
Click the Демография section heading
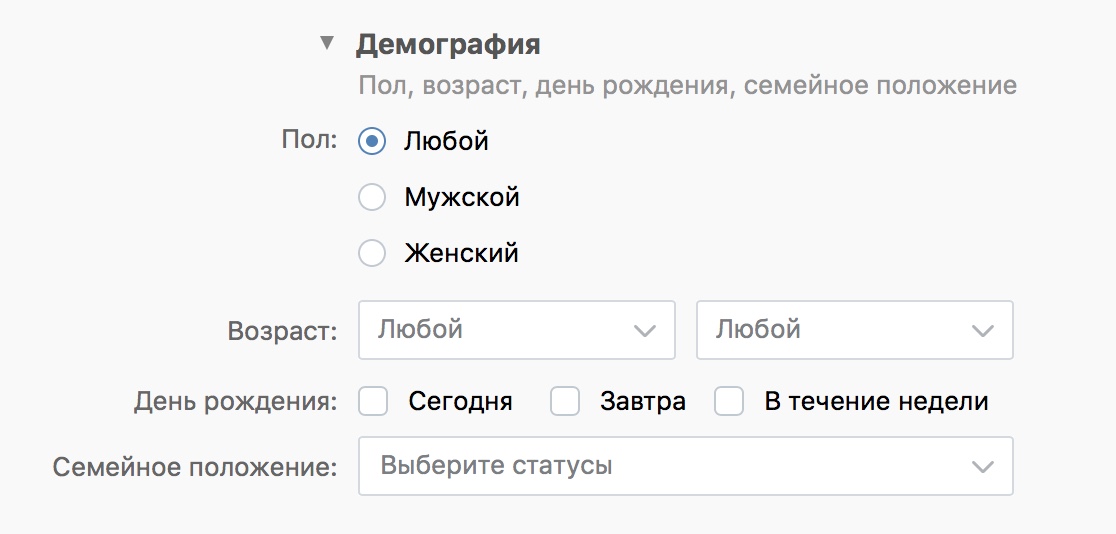tap(448, 44)
